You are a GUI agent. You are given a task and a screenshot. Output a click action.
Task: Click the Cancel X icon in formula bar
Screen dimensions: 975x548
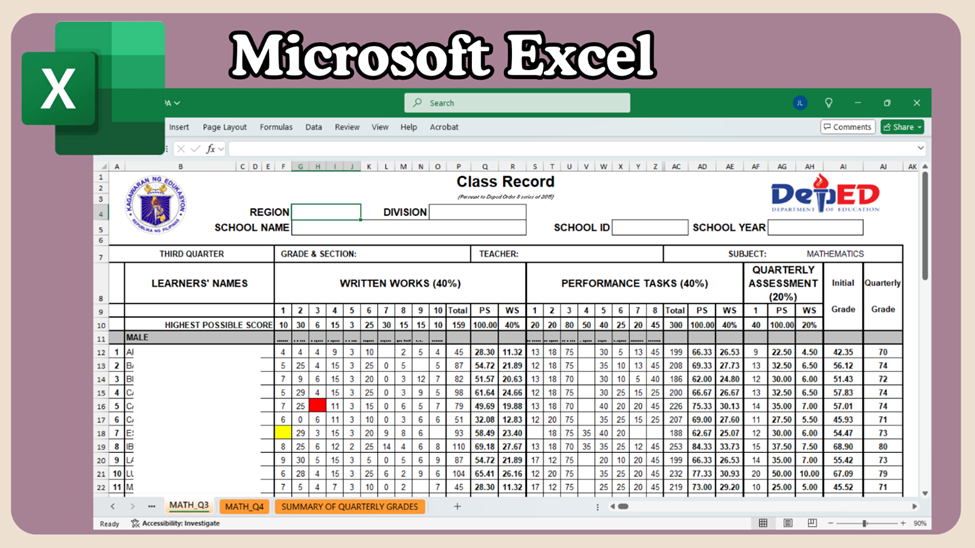coord(180,149)
